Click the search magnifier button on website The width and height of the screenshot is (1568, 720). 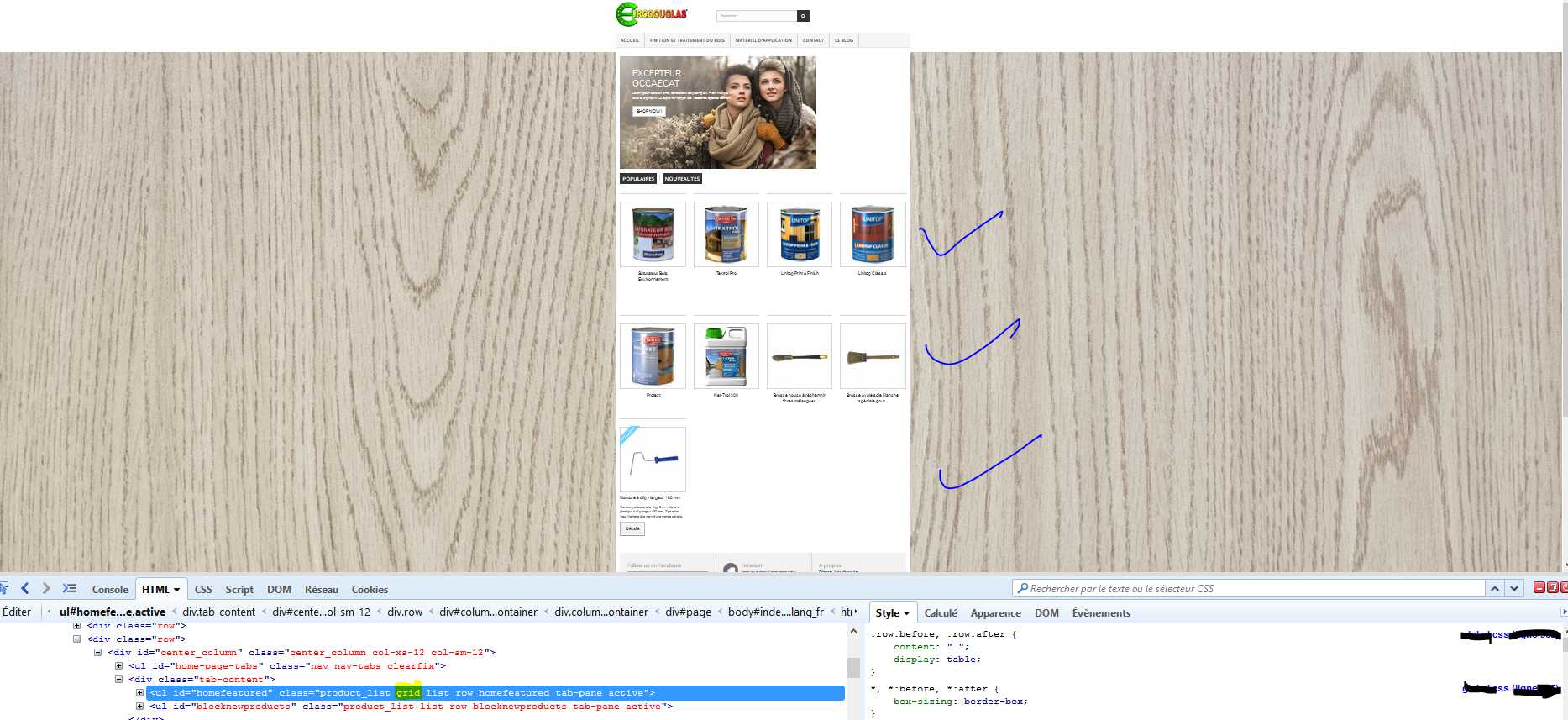[x=803, y=16]
